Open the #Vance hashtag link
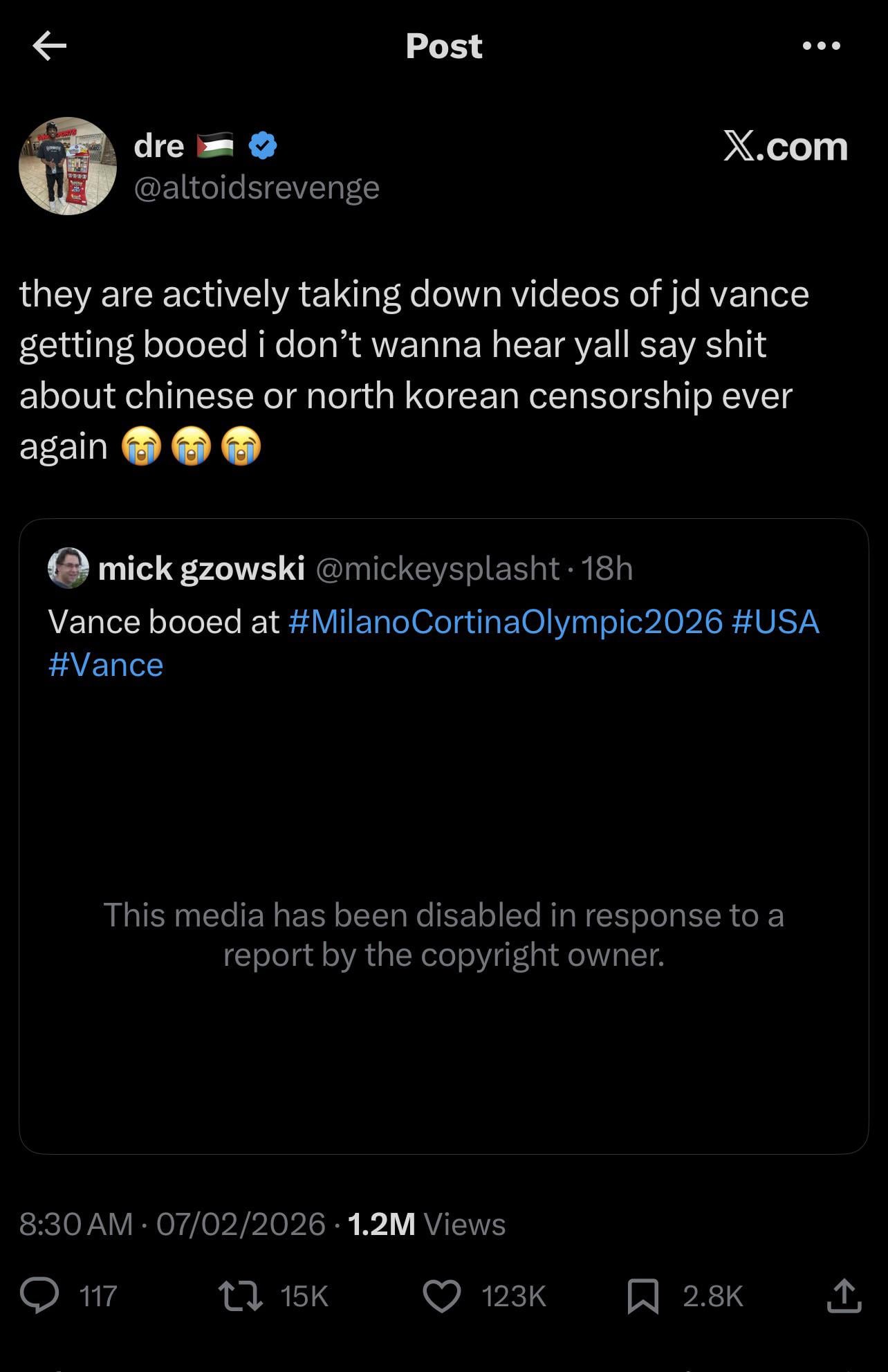Screen dimensions: 888x1372 (x=106, y=665)
